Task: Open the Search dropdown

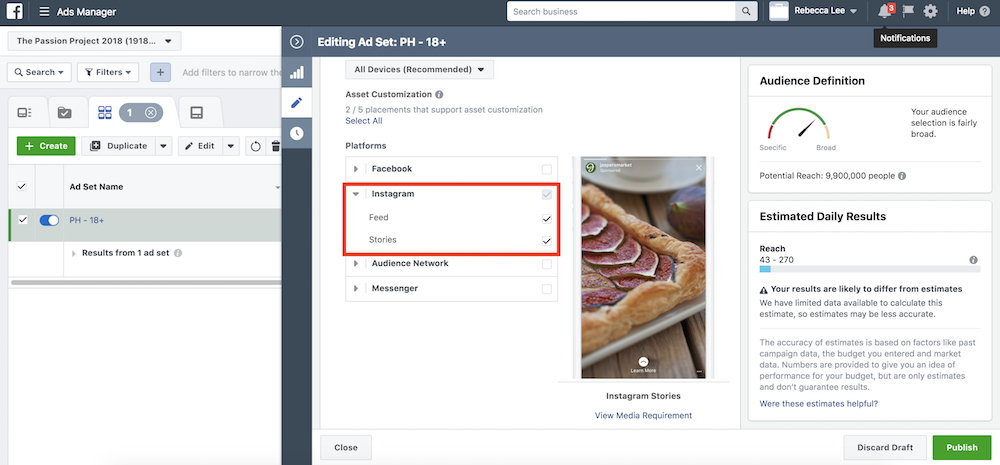Action: 39,73
